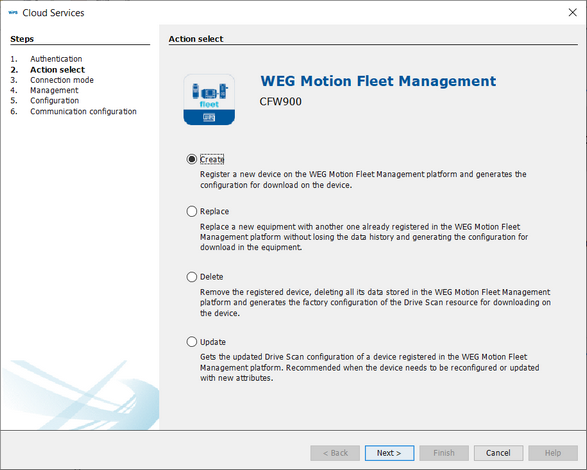Choose the Delete radio option
This screenshot has width=587, height=470.
coord(192,277)
